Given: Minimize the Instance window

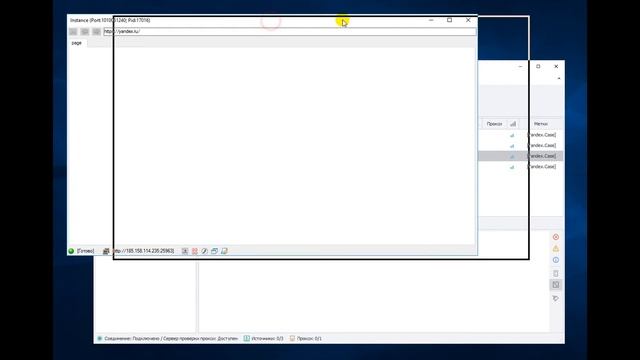Looking at the screenshot, I should [x=431, y=20].
